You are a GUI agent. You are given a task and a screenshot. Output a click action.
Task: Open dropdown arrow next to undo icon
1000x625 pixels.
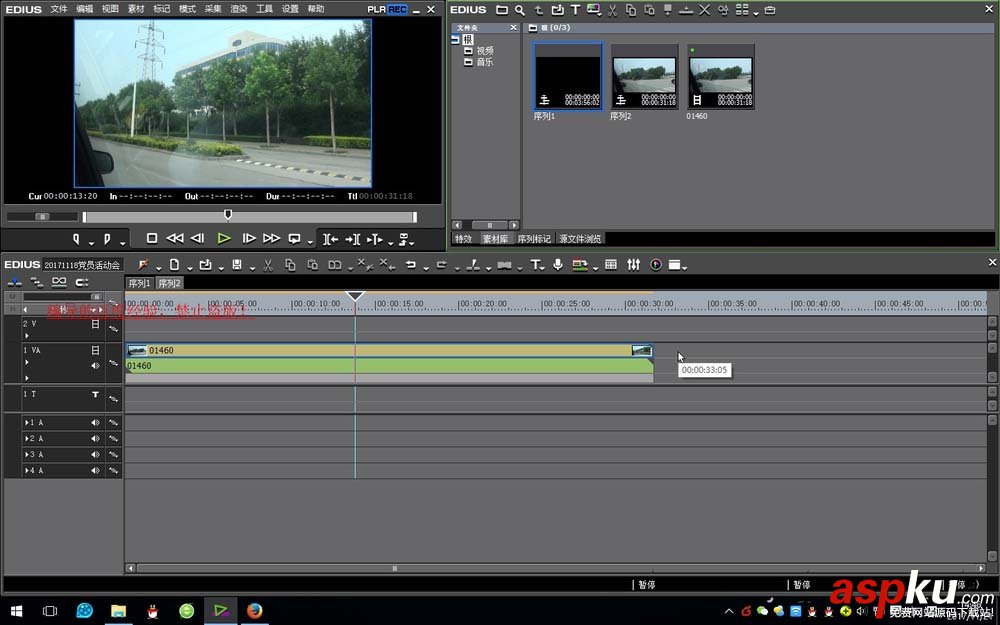point(425,268)
